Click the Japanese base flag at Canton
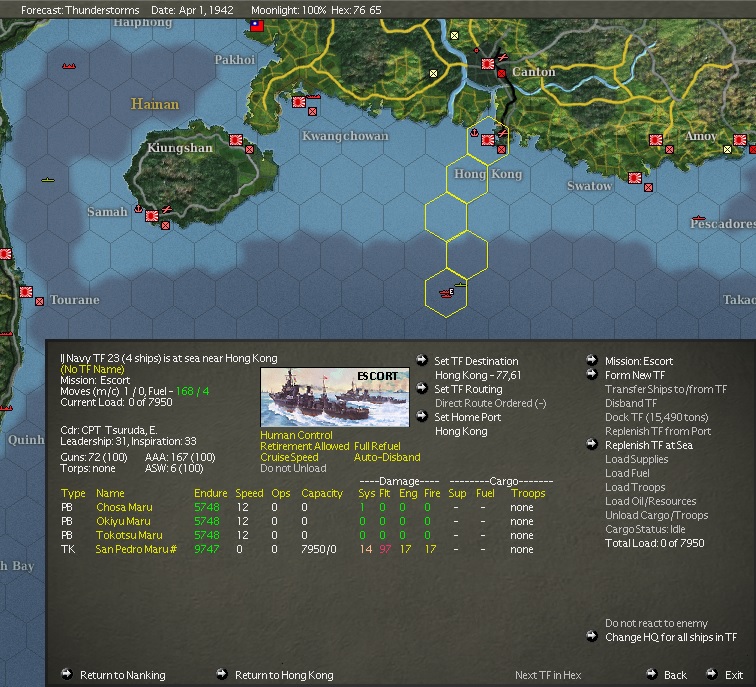This screenshot has width=756, height=687. pyautogui.click(x=488, y=64)
